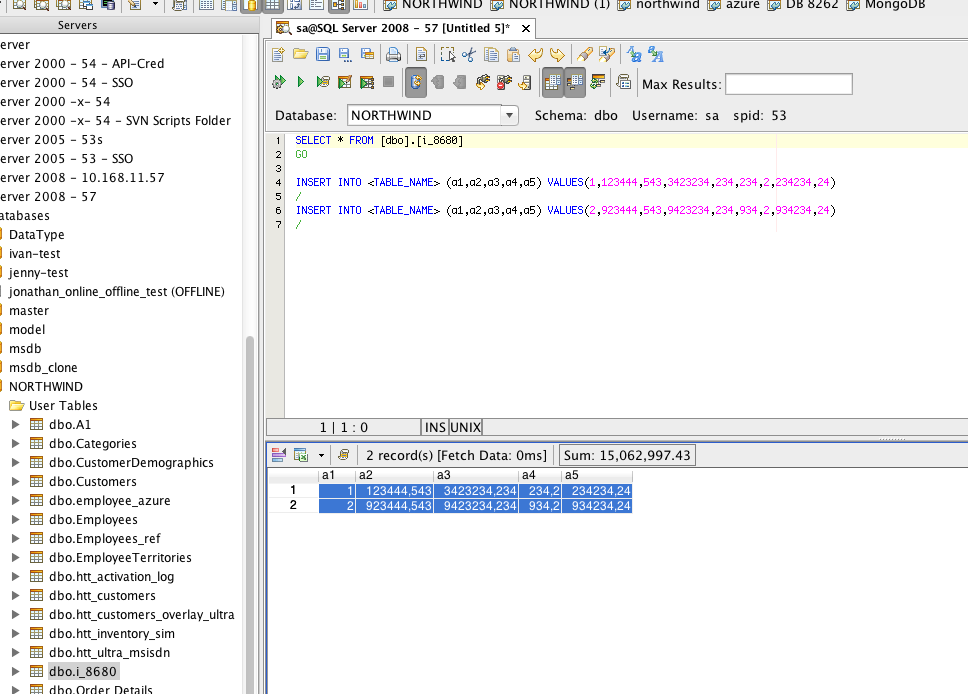Screen dimensions: 968x694
Task: Open the DB 8262 connection shortcut
Action: 803,5
